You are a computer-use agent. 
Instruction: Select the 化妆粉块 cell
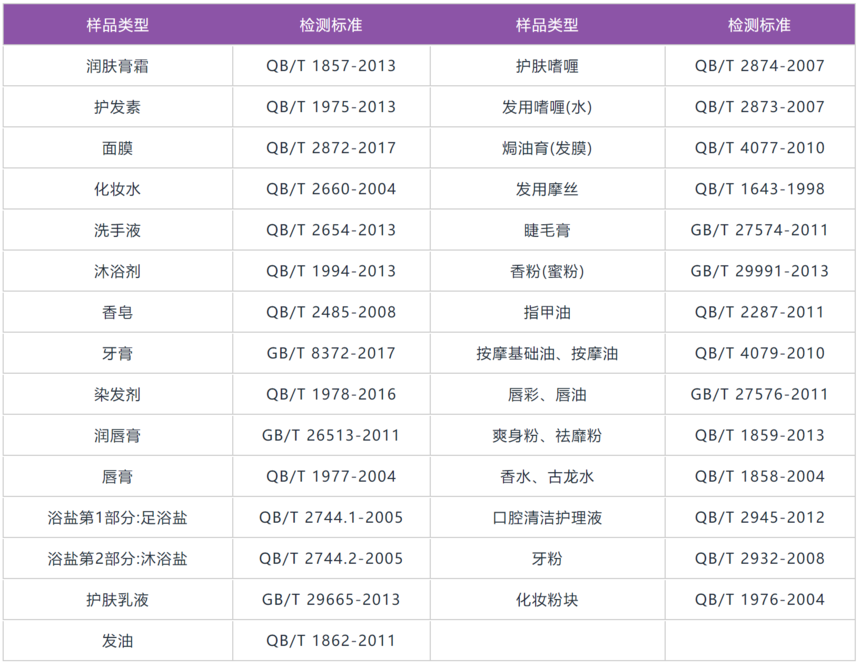(x=547, y=600)
